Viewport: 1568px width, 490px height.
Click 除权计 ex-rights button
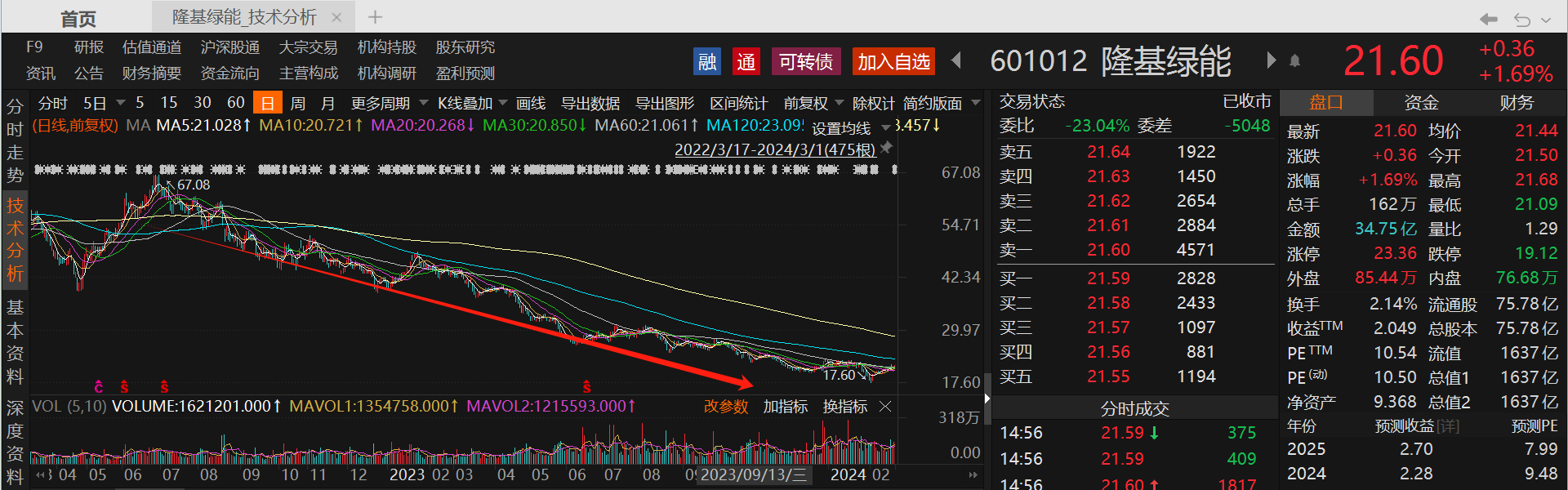click(x=874, y=103)
